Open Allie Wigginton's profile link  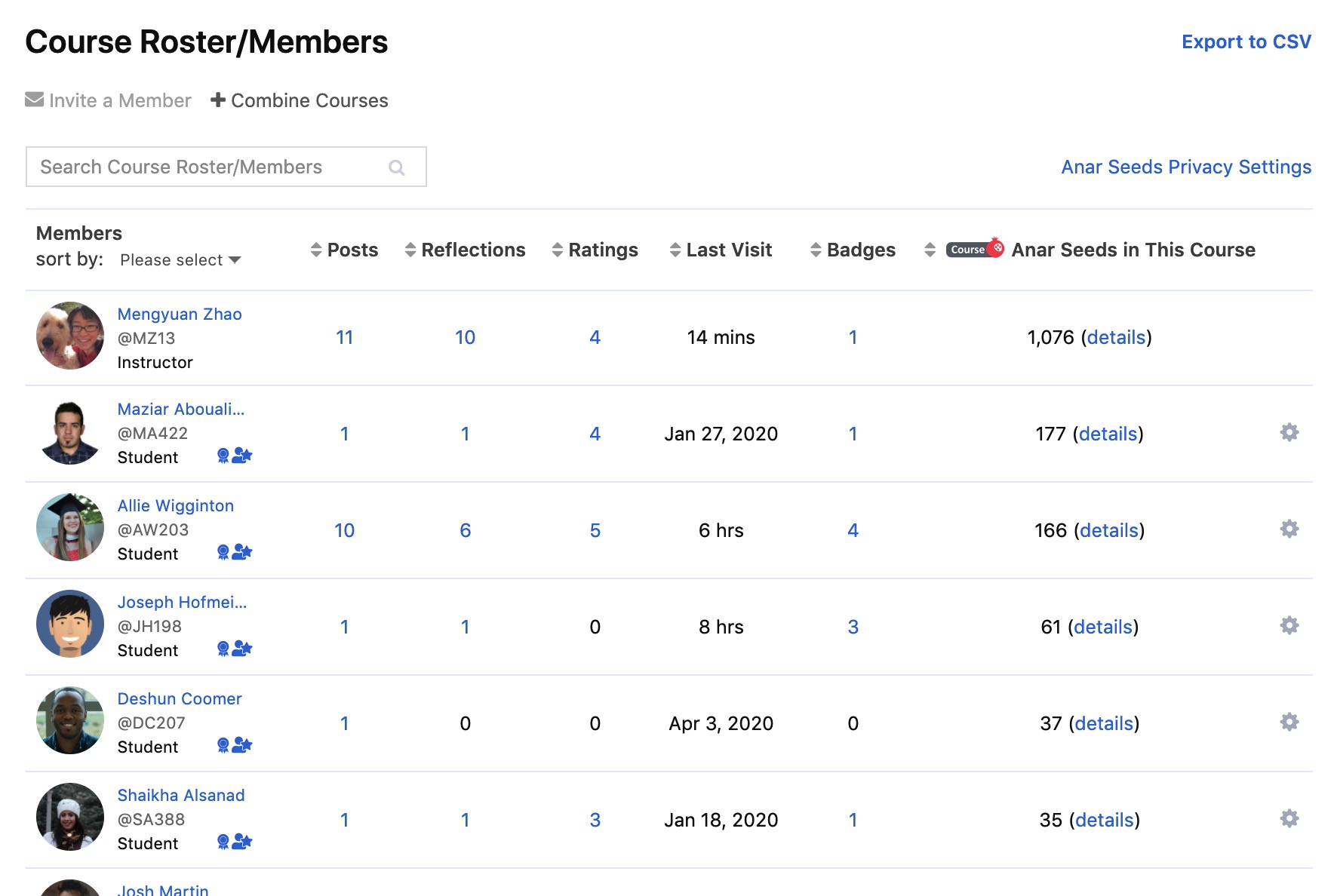[176, 505]
